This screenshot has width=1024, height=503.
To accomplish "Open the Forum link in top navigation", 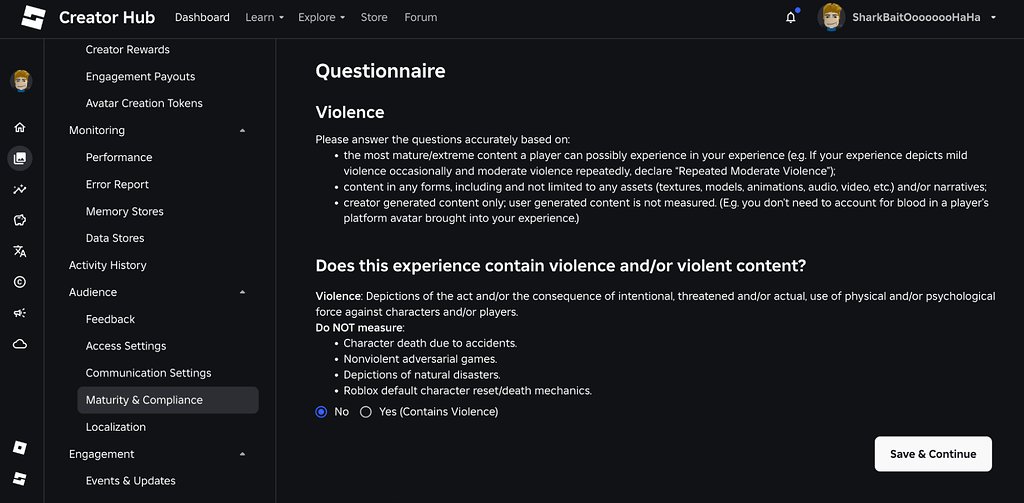I will [x=420, y=18].
